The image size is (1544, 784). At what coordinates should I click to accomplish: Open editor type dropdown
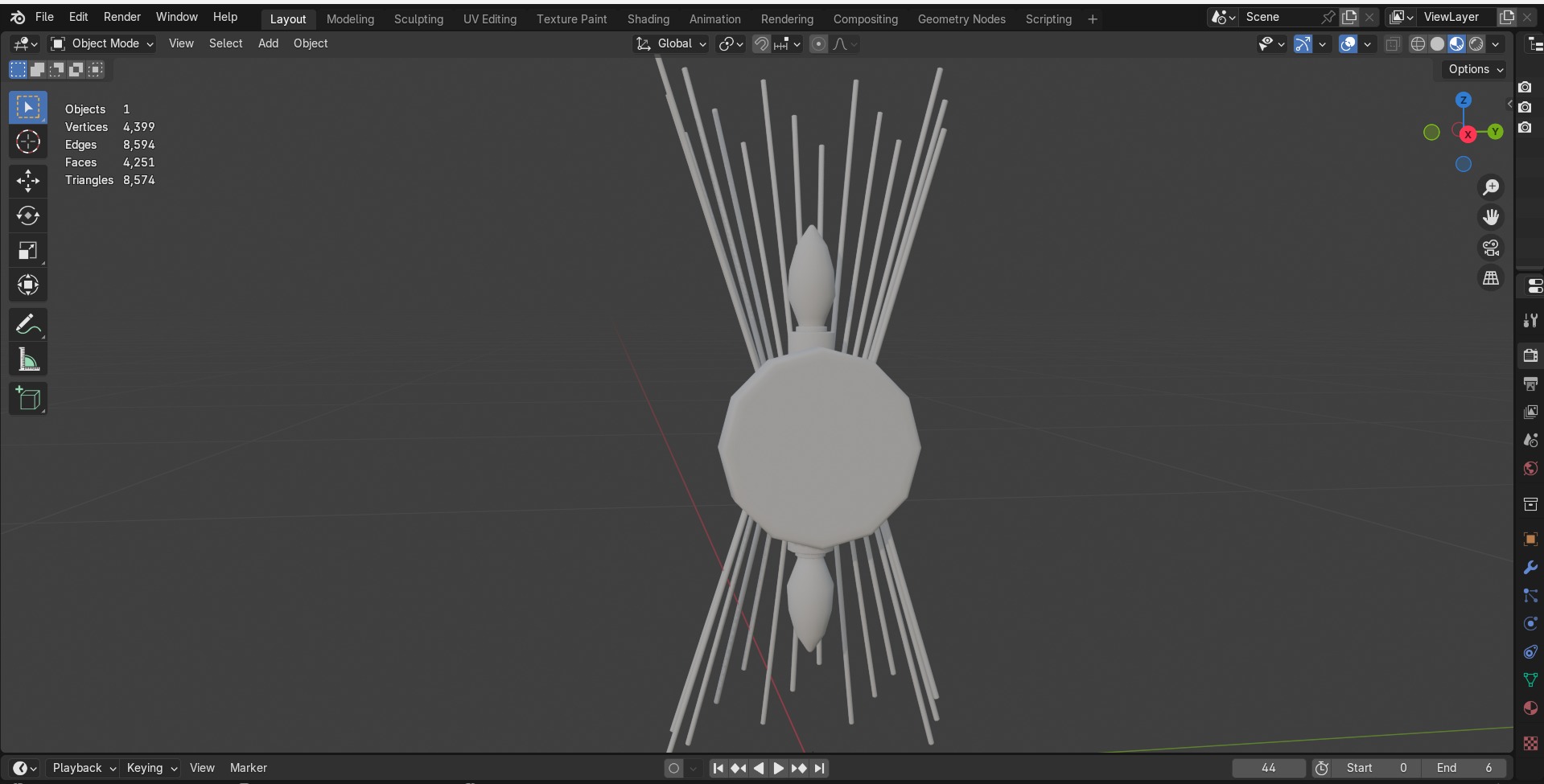[25, 43]
